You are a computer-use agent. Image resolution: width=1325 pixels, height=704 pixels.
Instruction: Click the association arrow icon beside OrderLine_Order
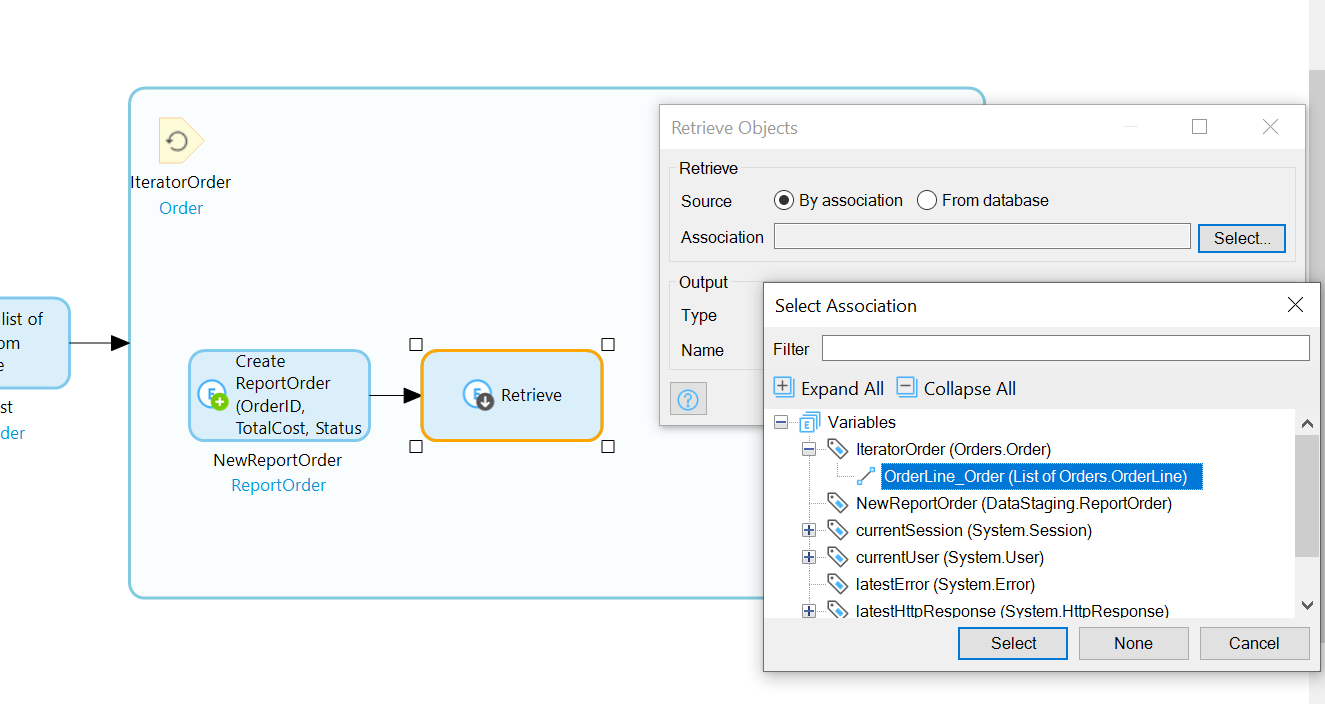864,476
